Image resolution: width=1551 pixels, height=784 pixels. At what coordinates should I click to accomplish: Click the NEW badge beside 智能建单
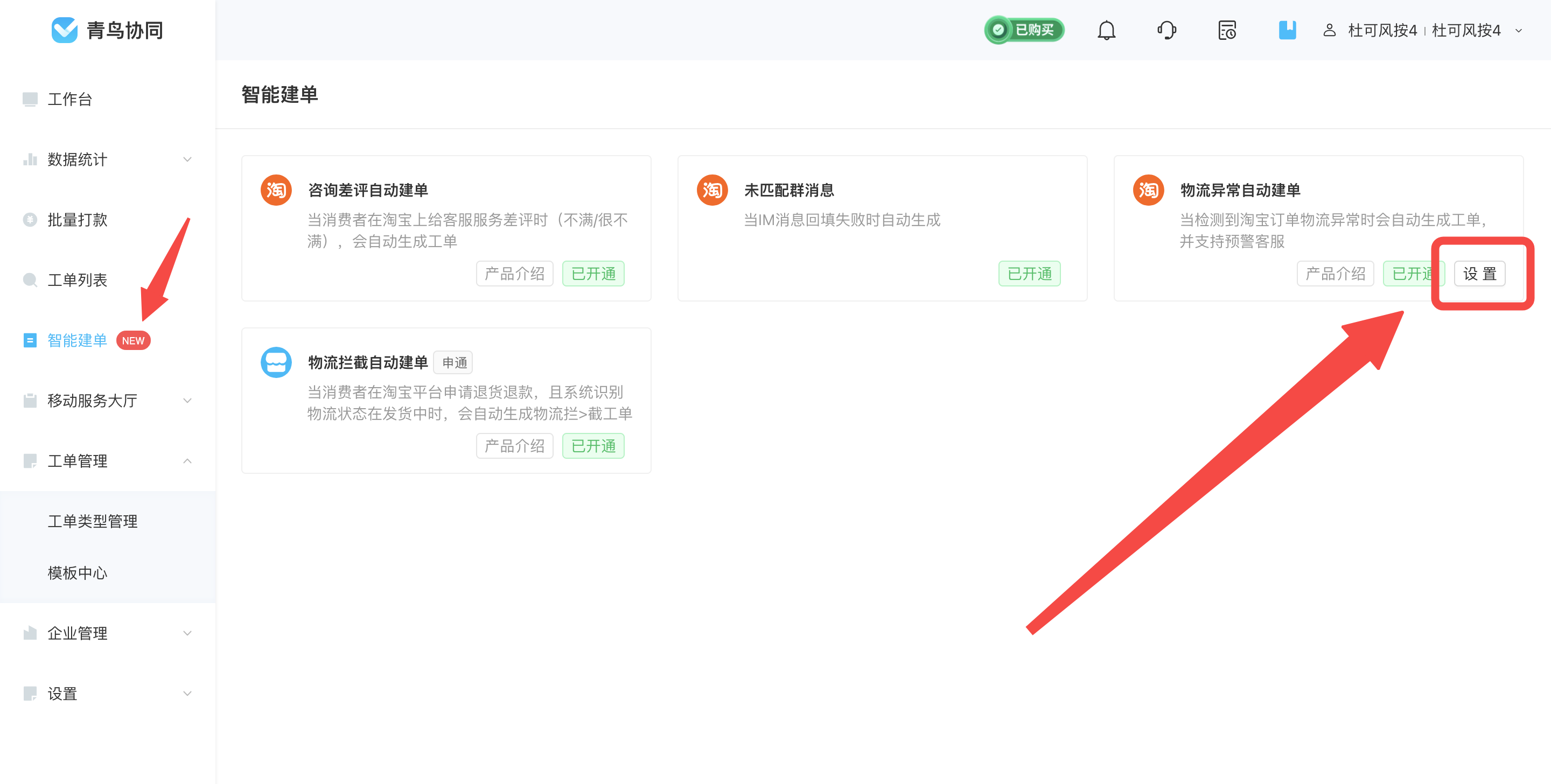pos(133,341)
